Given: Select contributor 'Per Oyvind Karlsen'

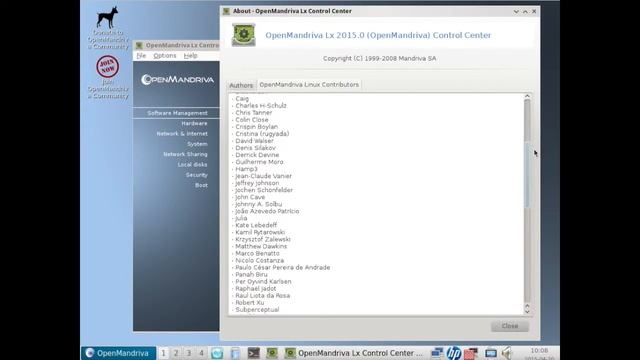Looking at the screenshot, I should coord(263,282).
